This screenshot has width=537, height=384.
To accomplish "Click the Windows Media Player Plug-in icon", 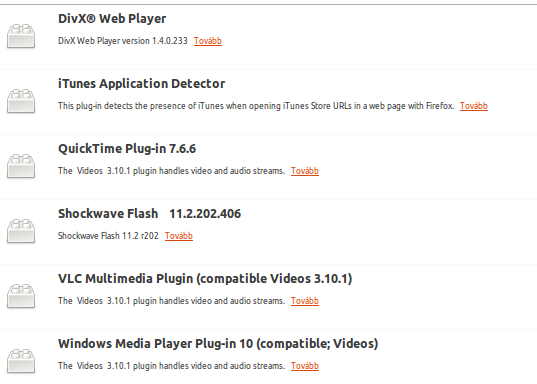I will (x=21, y=361).
